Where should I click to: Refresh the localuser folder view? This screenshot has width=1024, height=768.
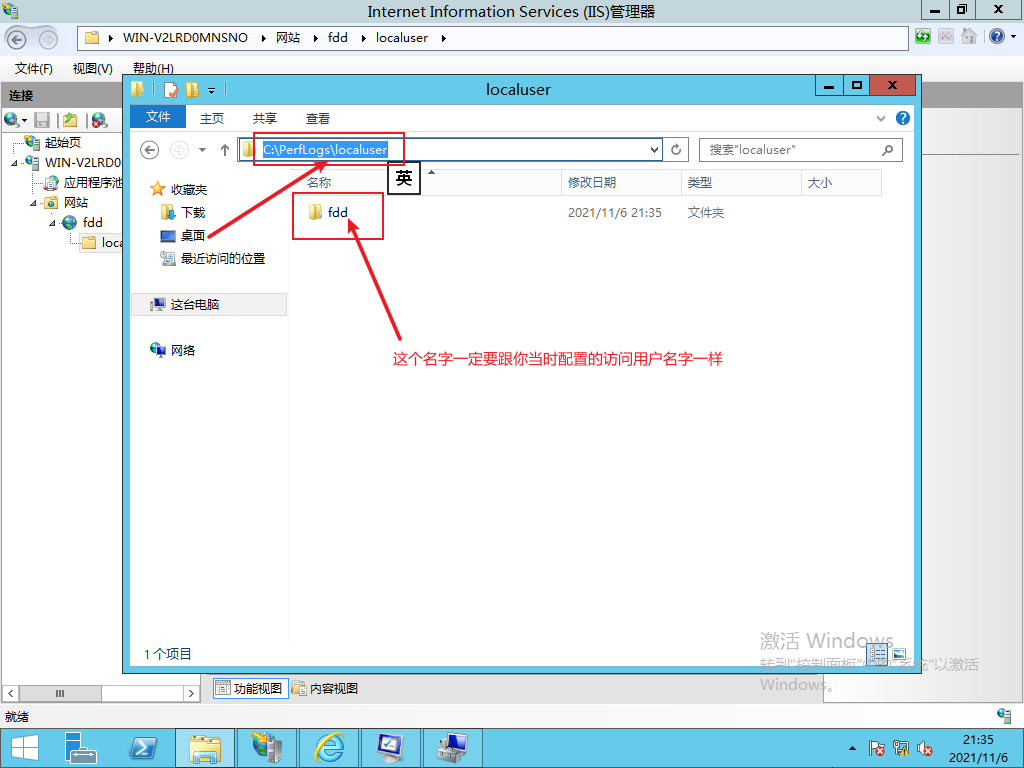tap(676, 150)
